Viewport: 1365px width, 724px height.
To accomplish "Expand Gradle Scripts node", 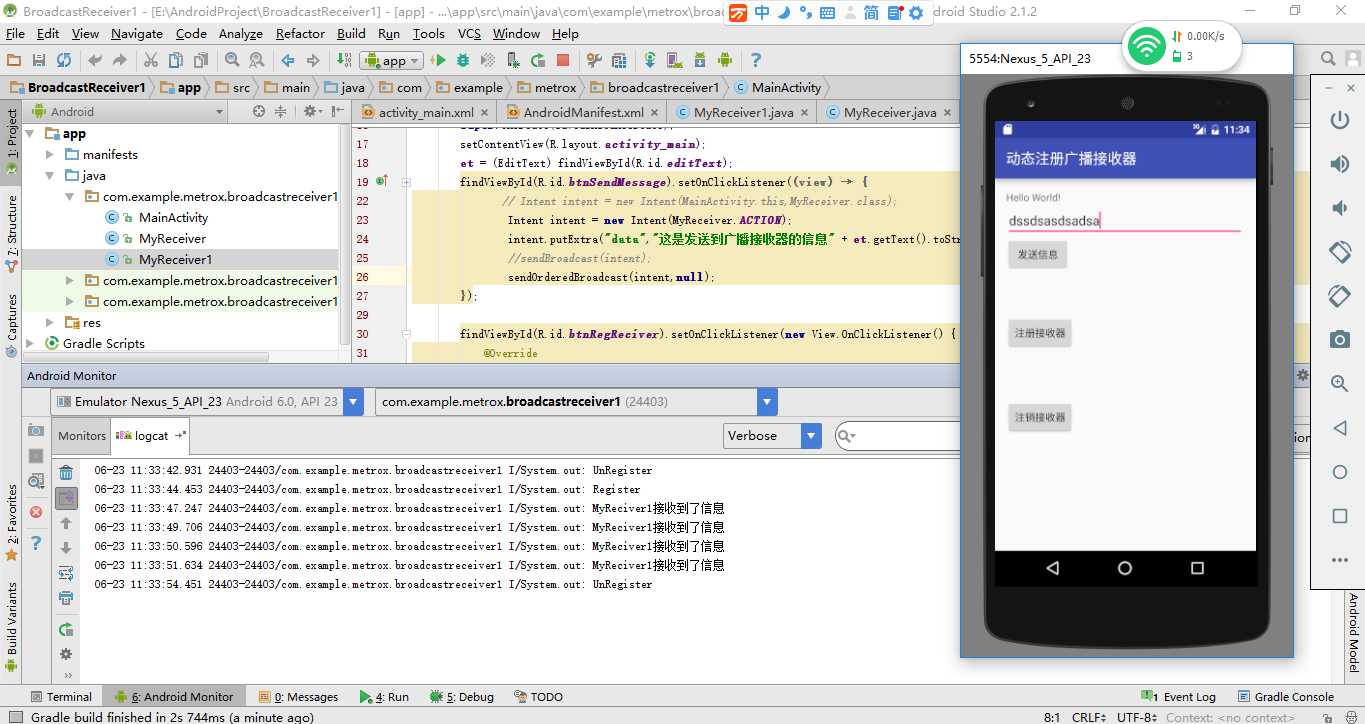I will pos(29,344).
